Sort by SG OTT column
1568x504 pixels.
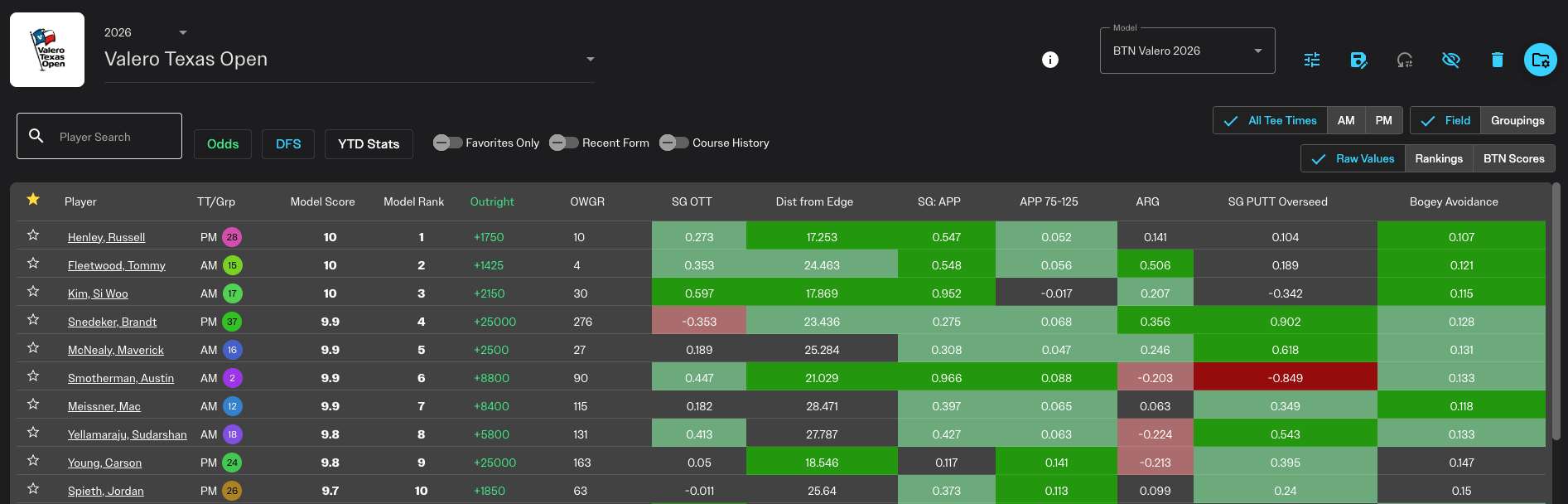coord(692,201)
